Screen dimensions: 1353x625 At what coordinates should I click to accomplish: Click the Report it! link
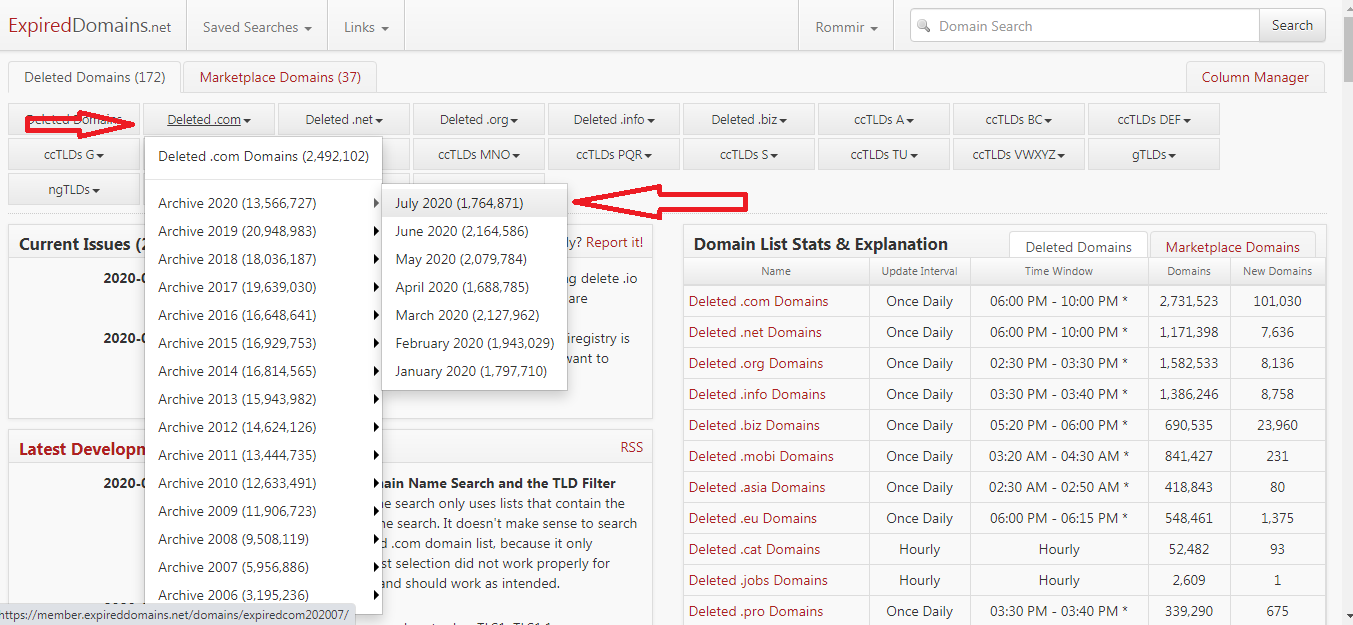(615, 242)
